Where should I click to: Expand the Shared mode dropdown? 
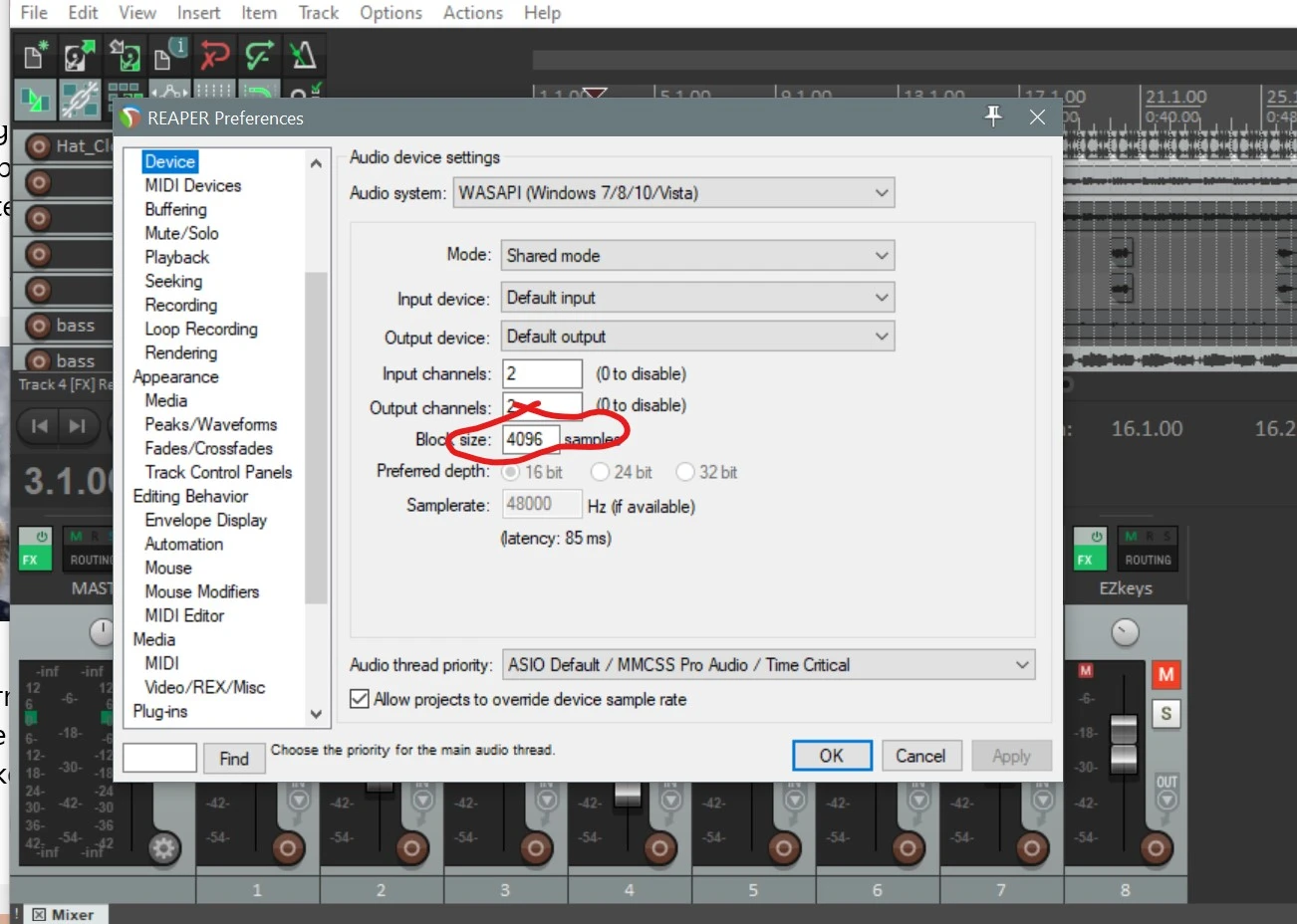[x=696, y=256]
